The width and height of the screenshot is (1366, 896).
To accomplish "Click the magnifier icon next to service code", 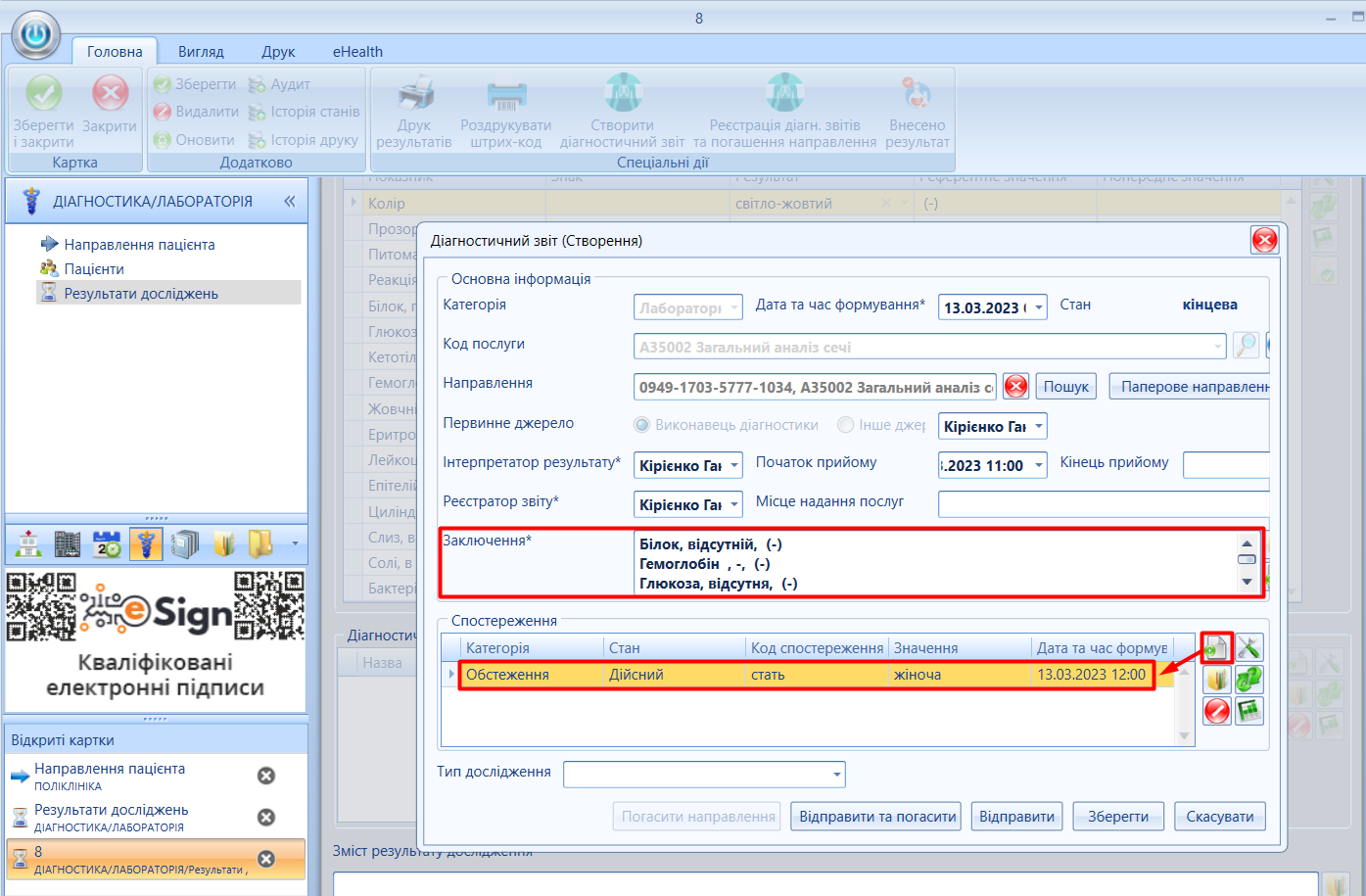I will click(1246, 345).
